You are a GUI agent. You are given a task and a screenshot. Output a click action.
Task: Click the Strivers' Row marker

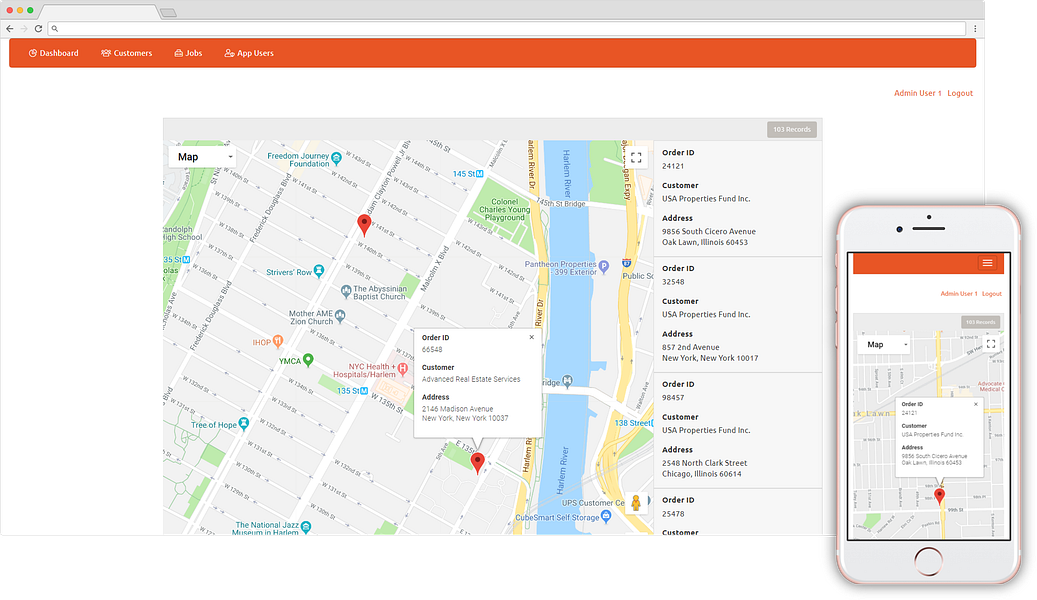[x=319, y=271]
